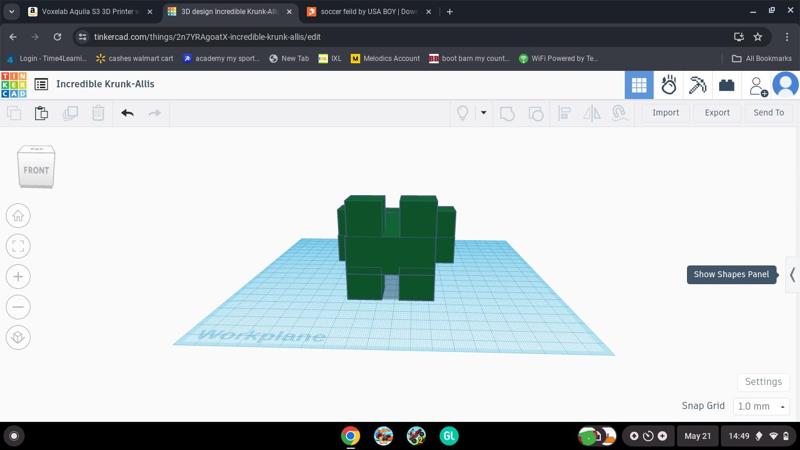This screenshot has height=450, width=800.
Task: Open the ChromeOS launcher button
Action: [x=14, y=436]
